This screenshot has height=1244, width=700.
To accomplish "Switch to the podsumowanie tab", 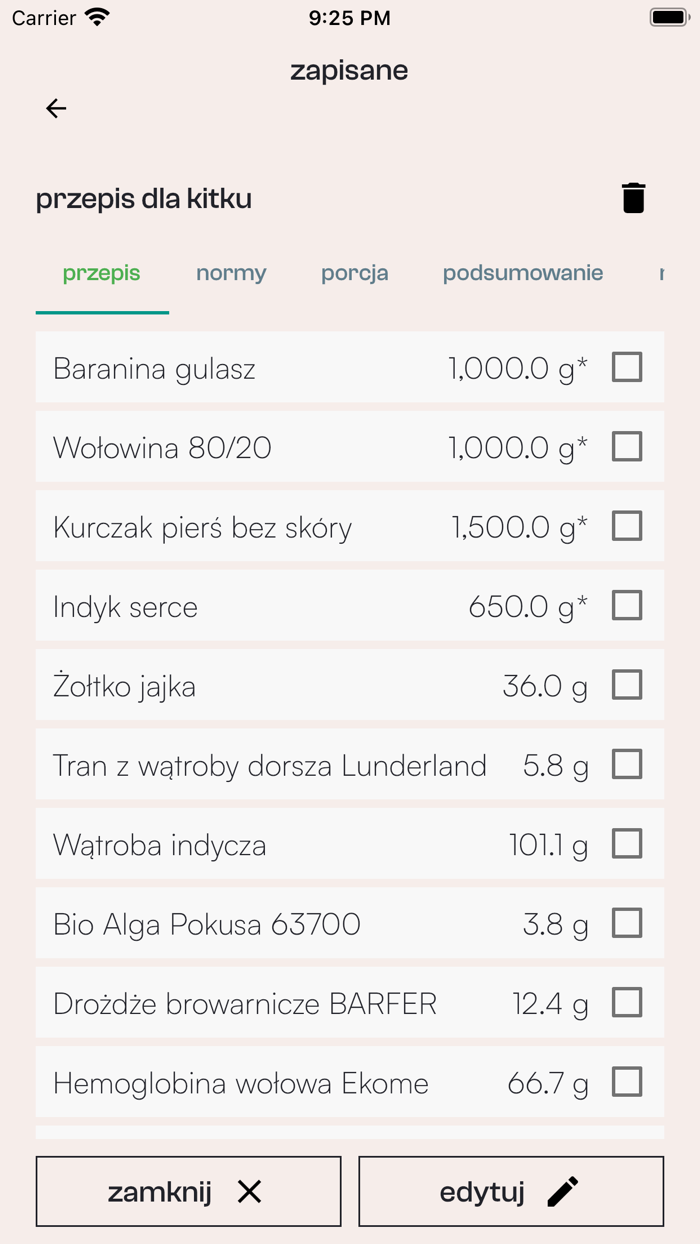I will [522, 272].
